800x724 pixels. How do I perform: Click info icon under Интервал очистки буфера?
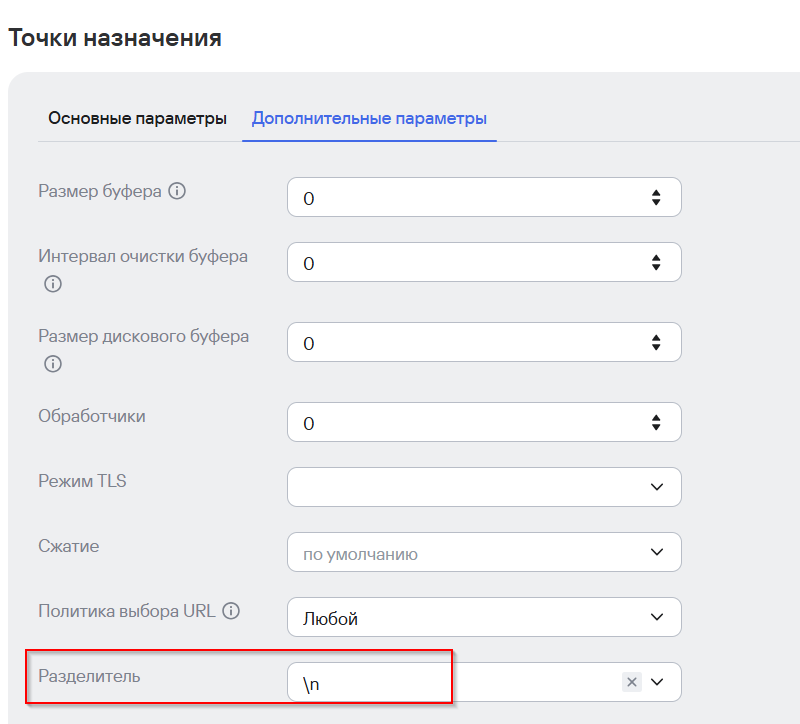click(x=53, y=284)
